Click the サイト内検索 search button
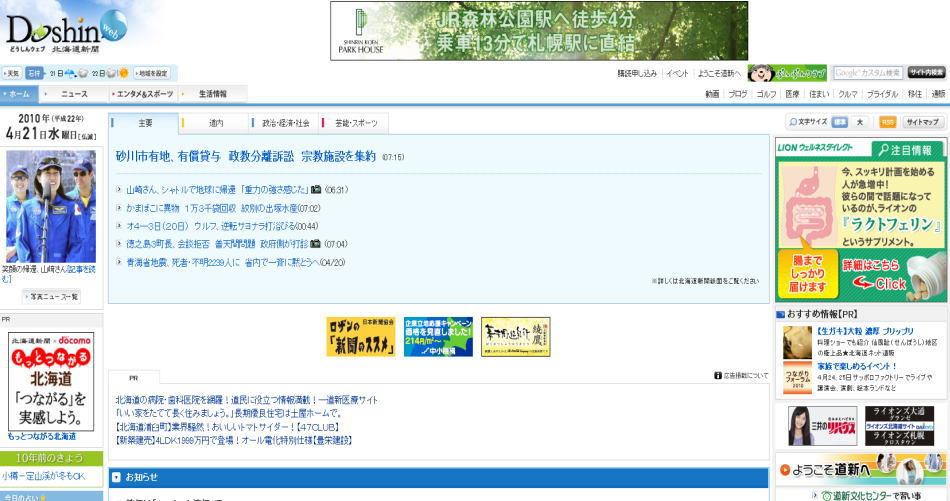 [x=926, y=73]
